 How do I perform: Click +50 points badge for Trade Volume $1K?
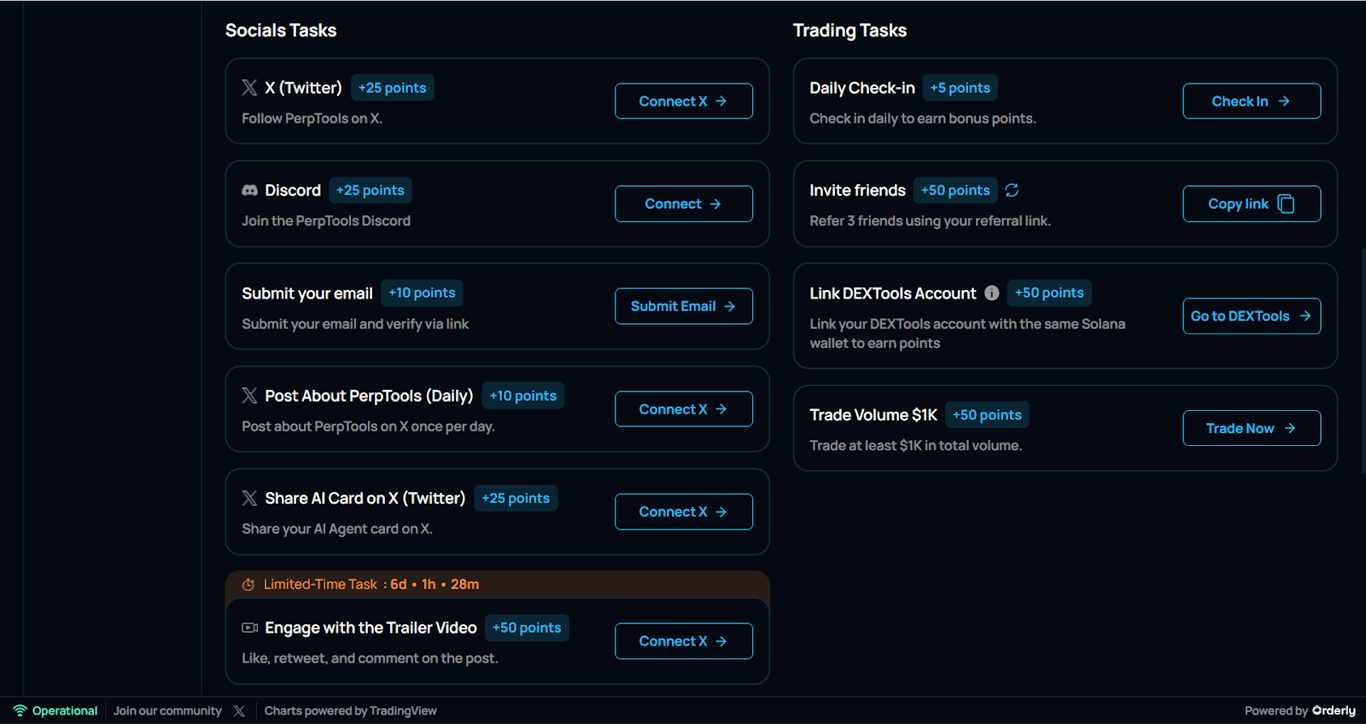pos(987,415)
